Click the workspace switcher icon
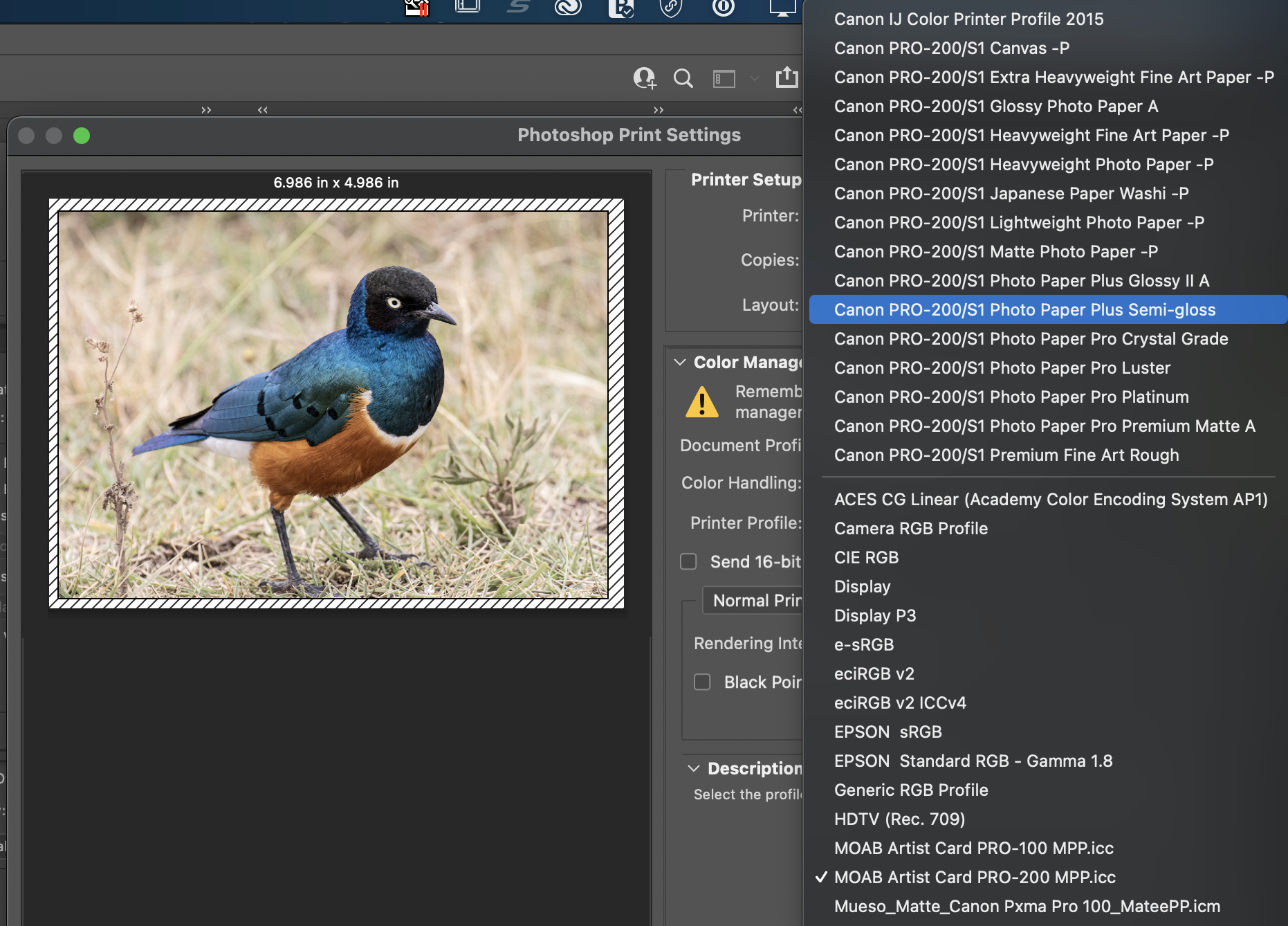The height and width of the screenshot is (926, 1288). pyautogui.click(x=724, y=79)
